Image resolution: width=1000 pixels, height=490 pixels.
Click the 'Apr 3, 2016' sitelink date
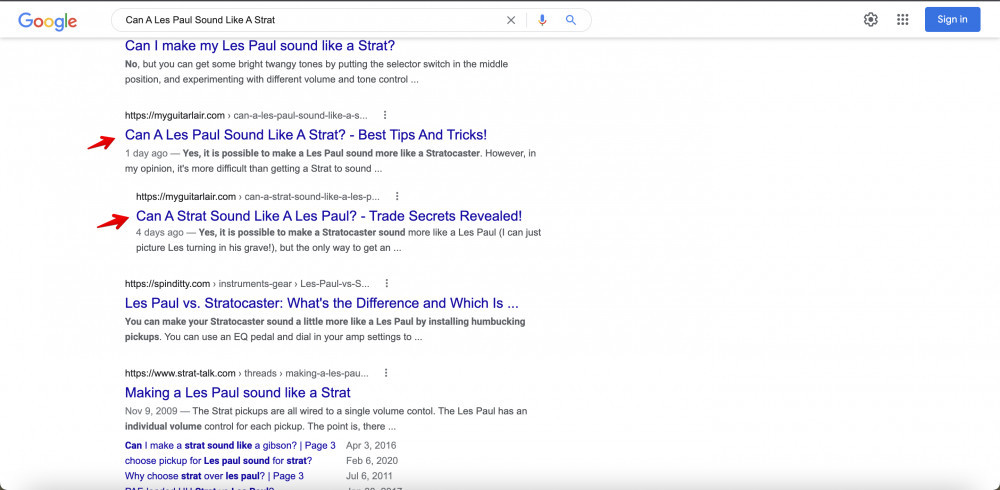coord(371,445)
